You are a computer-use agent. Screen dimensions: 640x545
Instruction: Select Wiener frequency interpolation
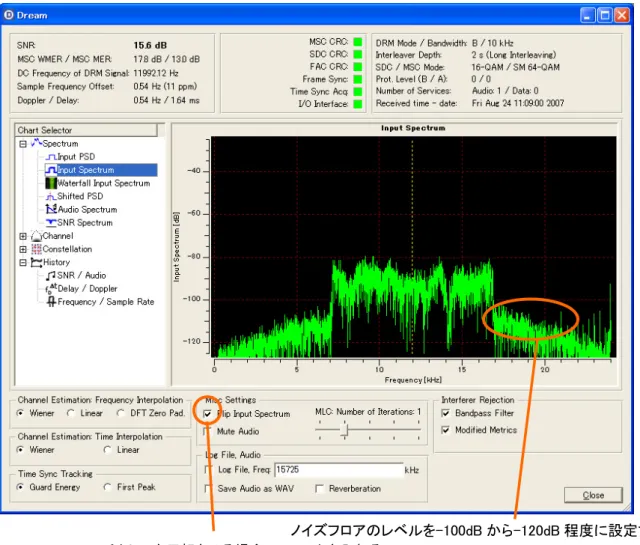click(x=20, y=413)
